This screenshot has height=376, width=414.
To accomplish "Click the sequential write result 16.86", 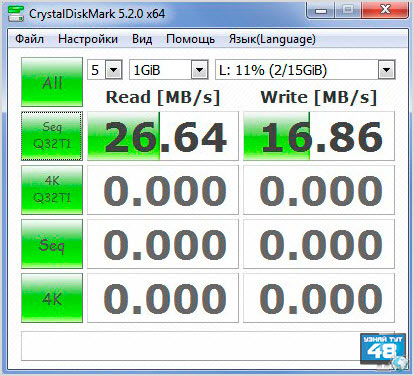I will [319, 136].
